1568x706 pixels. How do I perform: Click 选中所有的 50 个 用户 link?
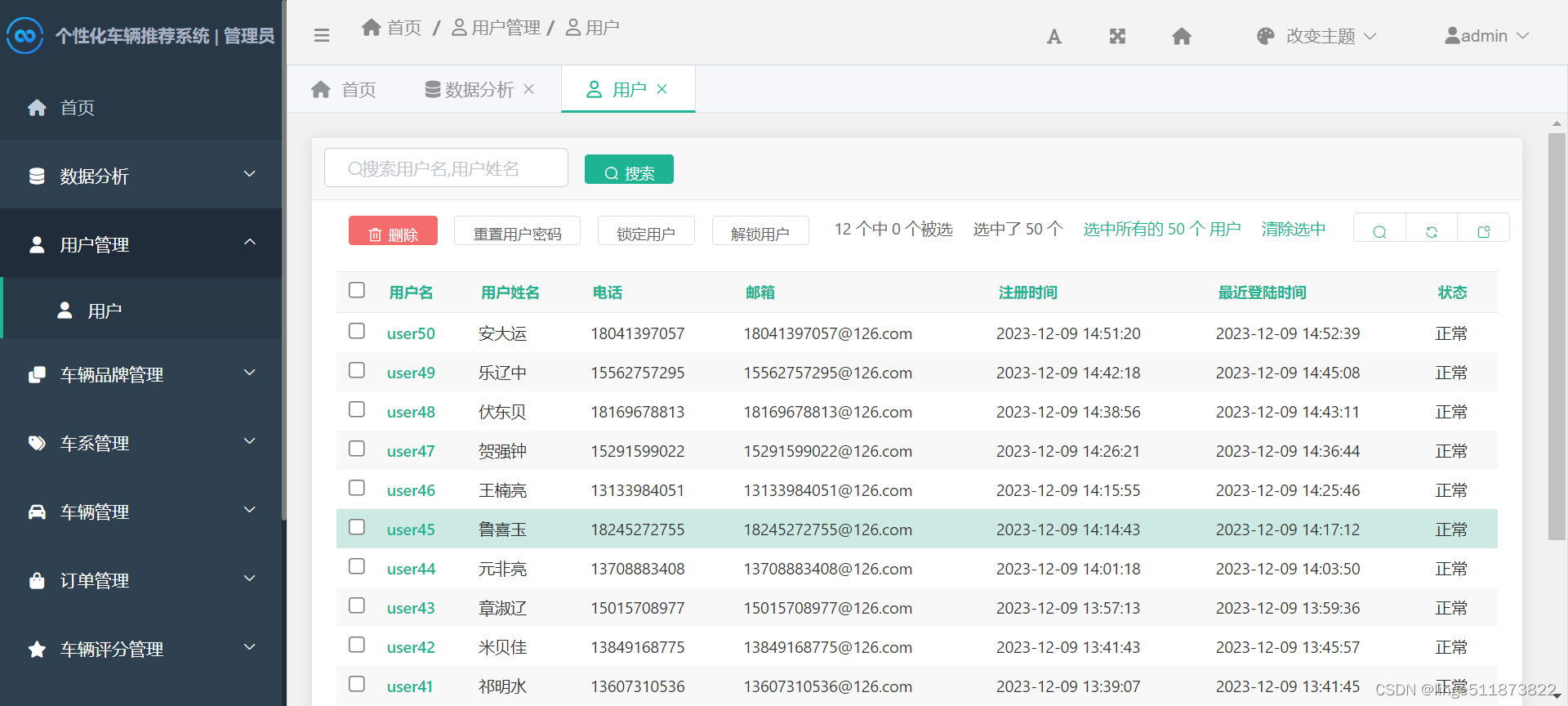coord(1161,229)
